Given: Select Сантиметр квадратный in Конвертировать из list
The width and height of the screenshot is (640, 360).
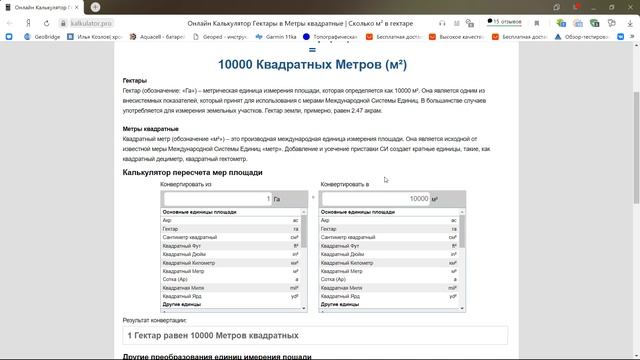Looking at the screenshot, I should coord(231,237).
